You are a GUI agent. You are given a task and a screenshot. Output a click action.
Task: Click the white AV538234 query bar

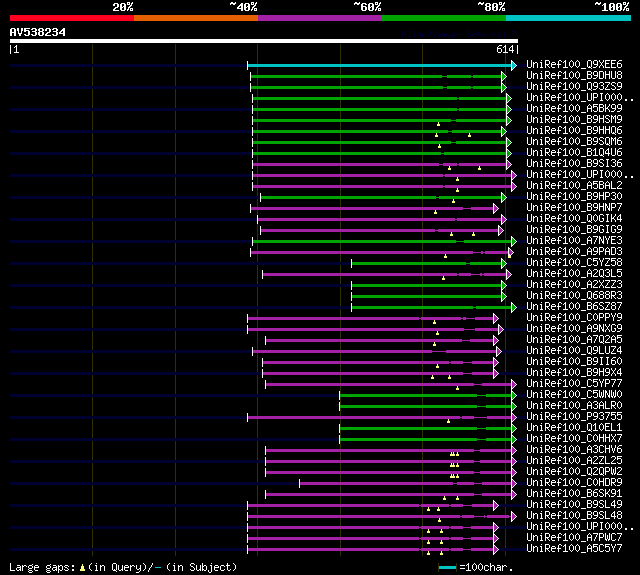pyautogui.click(x=264, y=41)
